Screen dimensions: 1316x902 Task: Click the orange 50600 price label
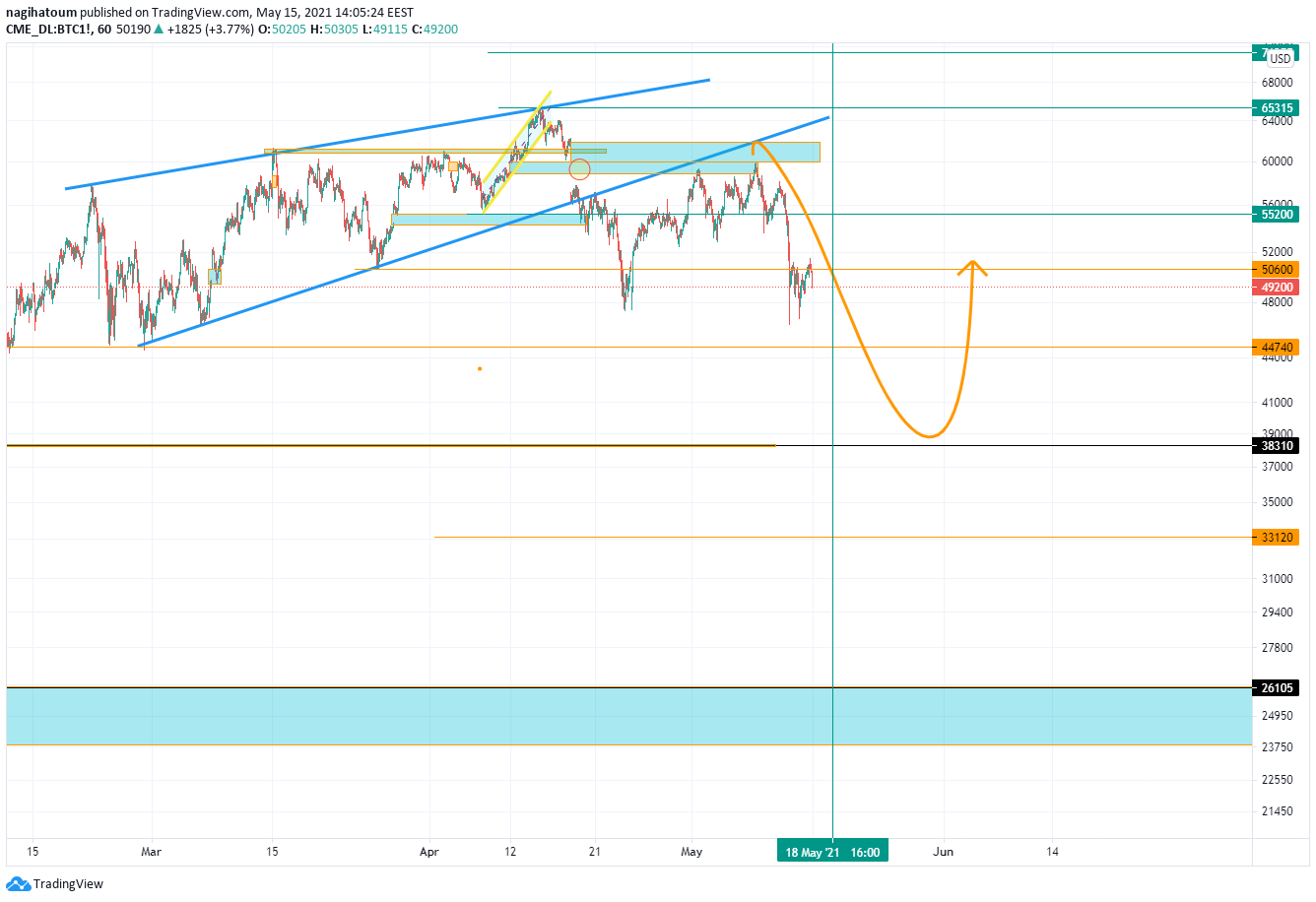coord(1277,269)
